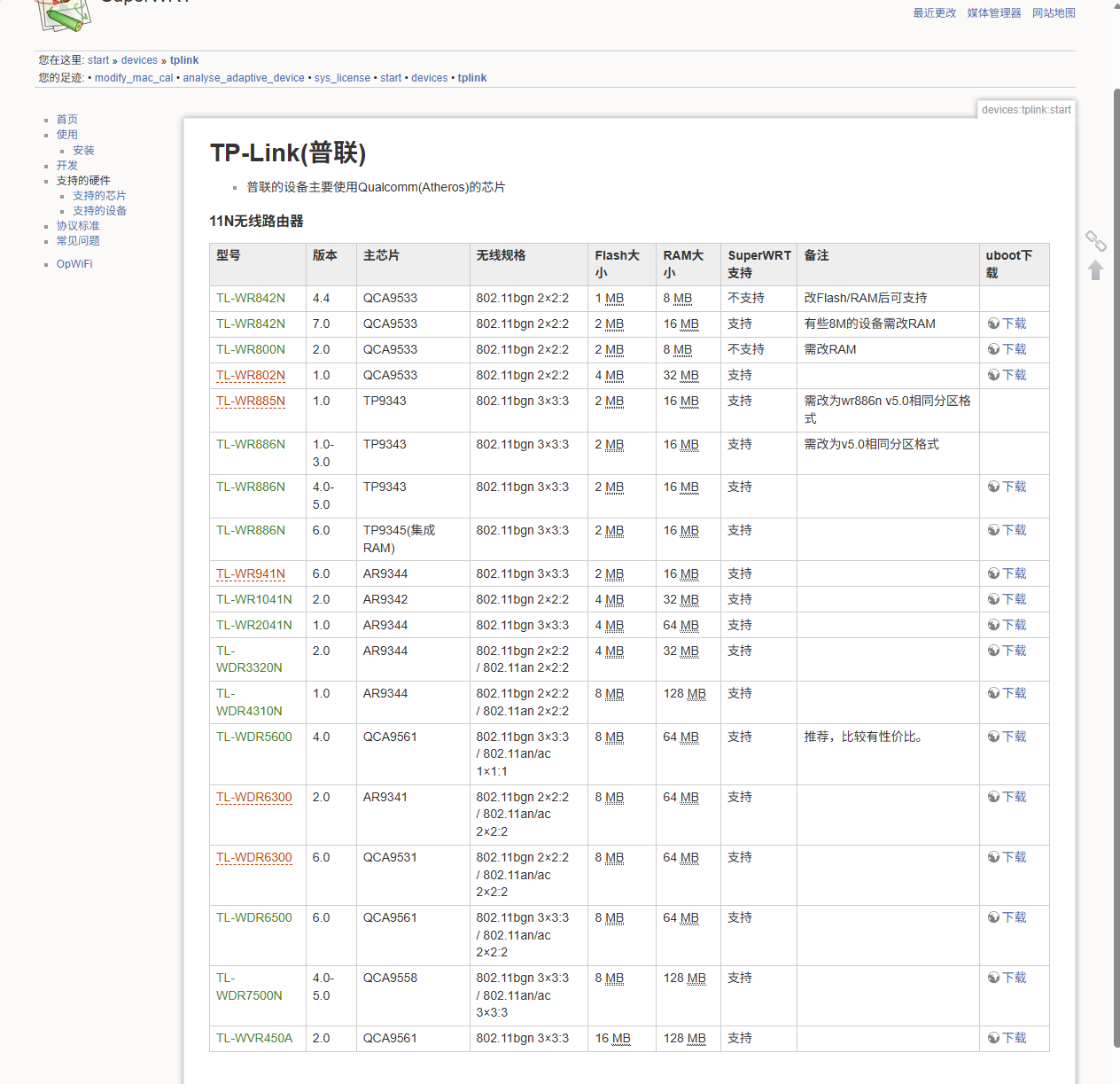Open 网站地图 in top menu
This screenshot has width=1120, height=1084.
pos(1054,13)
